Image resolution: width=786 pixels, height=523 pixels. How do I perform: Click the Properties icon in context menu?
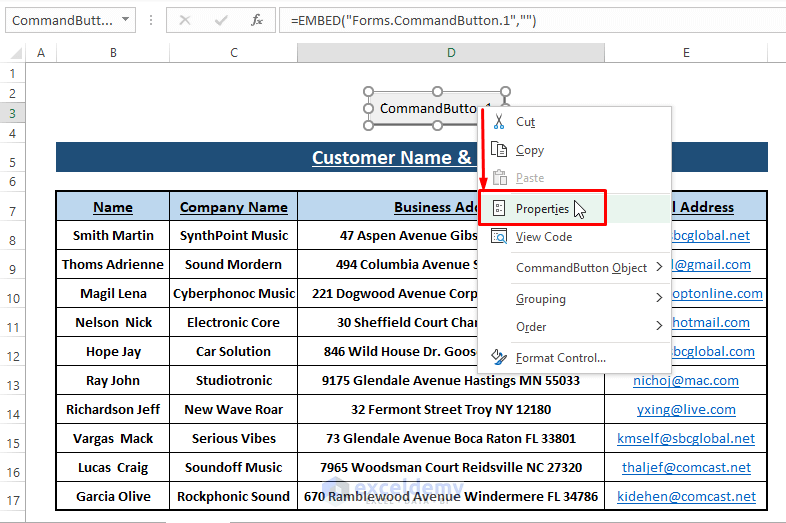click(498, 209)
